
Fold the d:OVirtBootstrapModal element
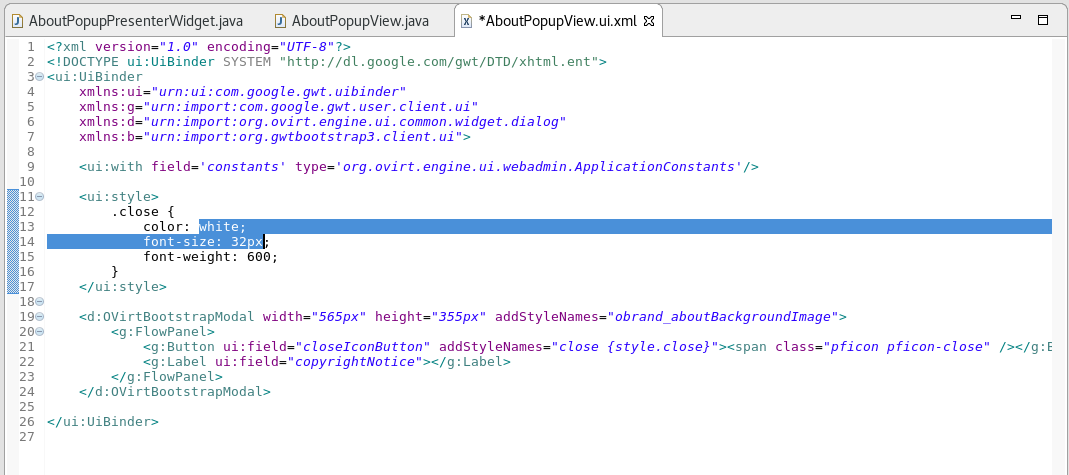[38, 317]
